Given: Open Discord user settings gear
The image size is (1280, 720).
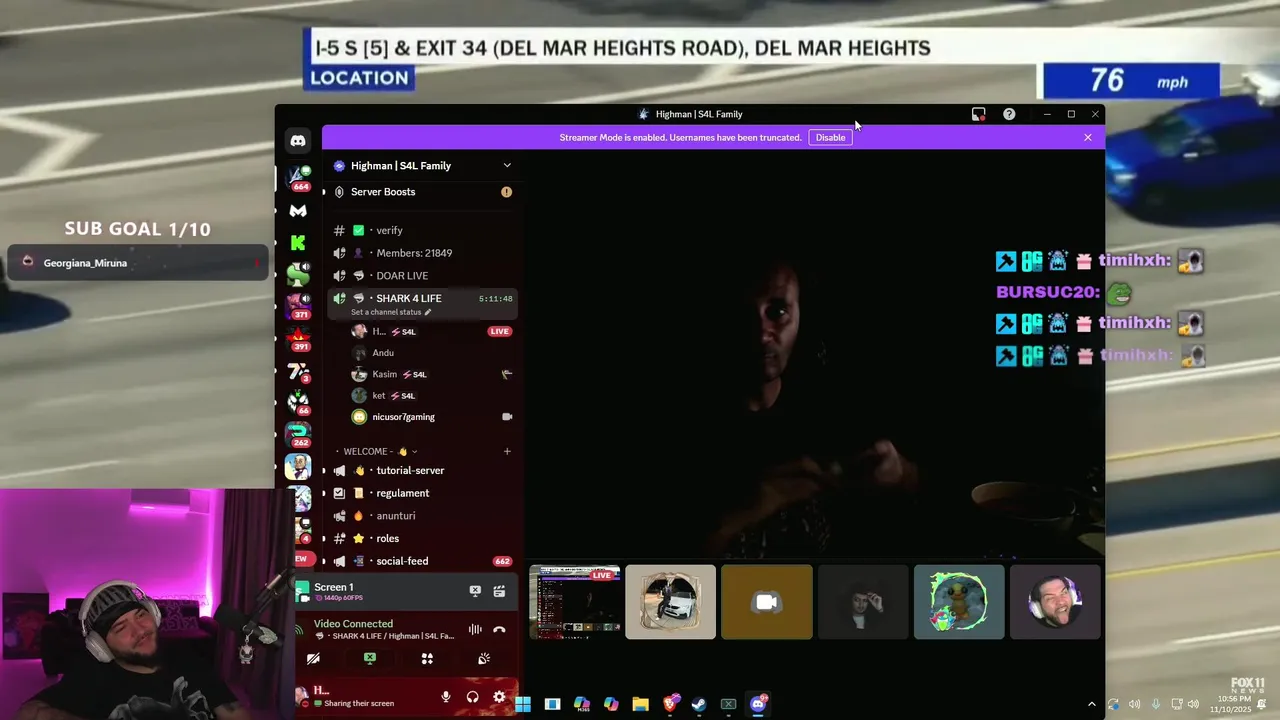Looking at the screenshot, I should pos(499,697).
